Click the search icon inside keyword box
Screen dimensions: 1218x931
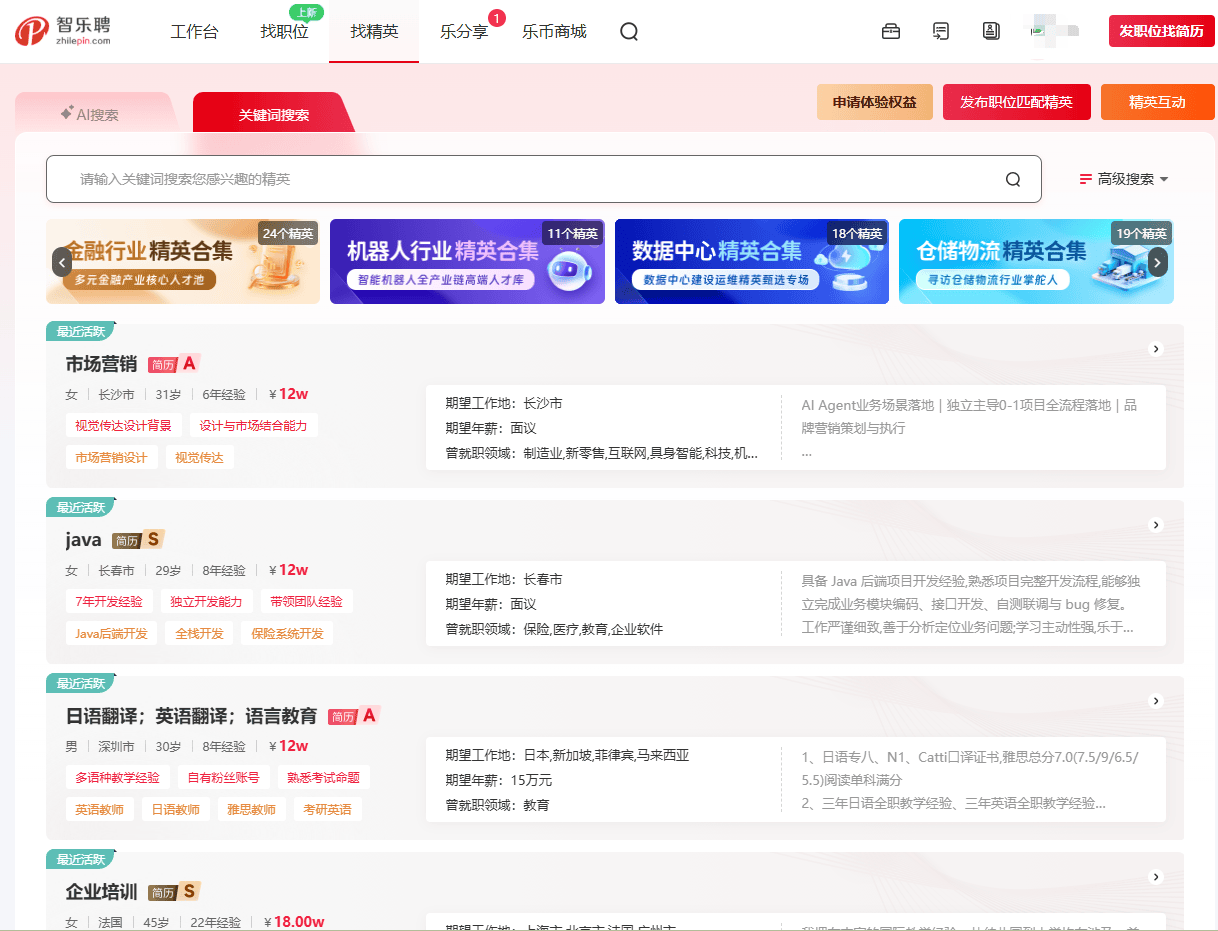coord(1013,180)
